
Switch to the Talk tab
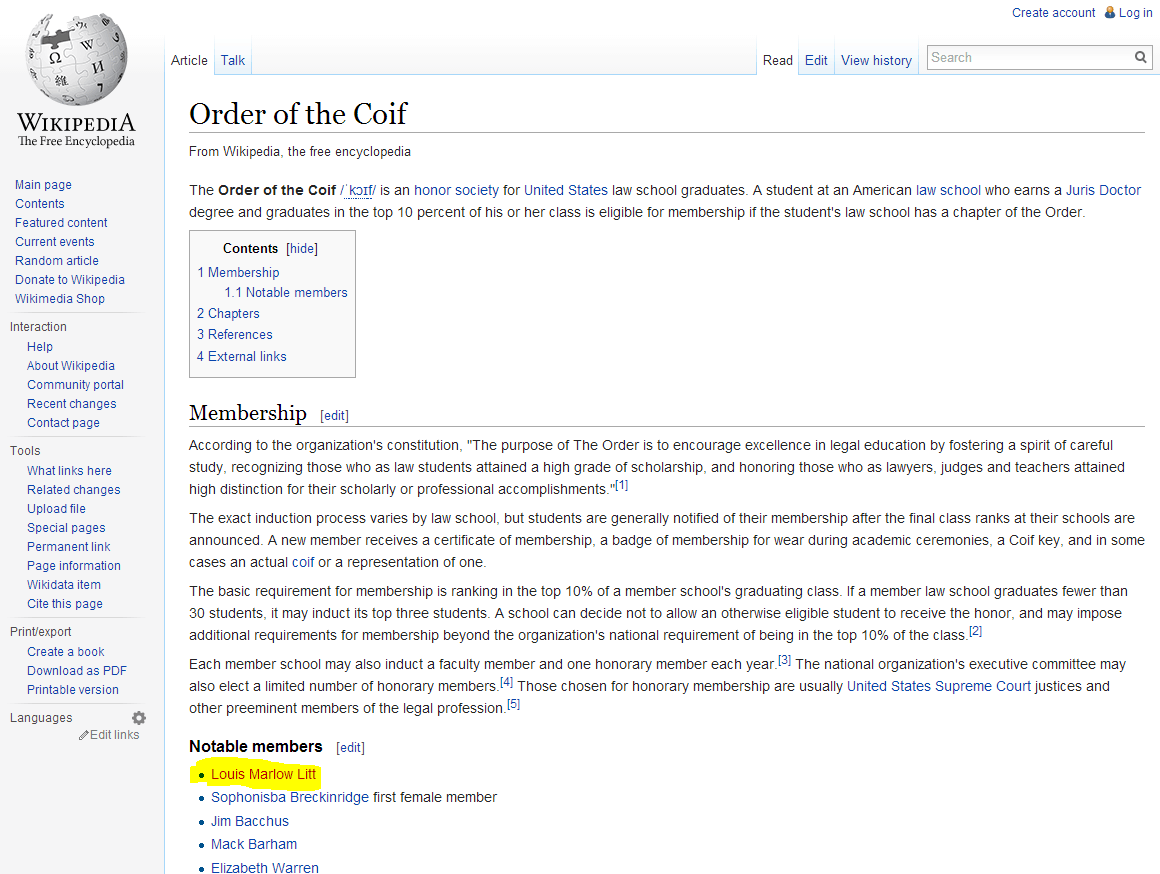[x=232, y=60]
